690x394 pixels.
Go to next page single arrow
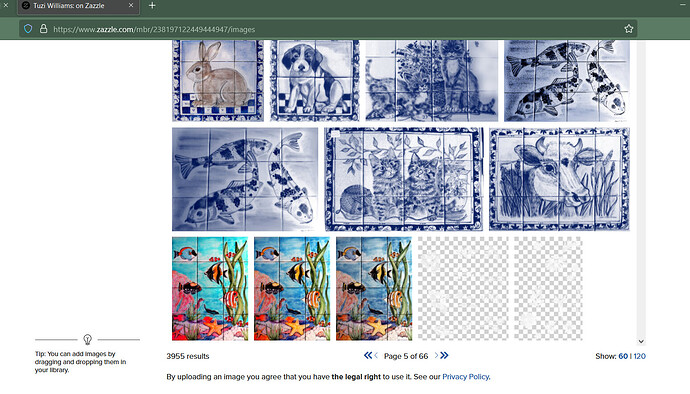(436, 355)
